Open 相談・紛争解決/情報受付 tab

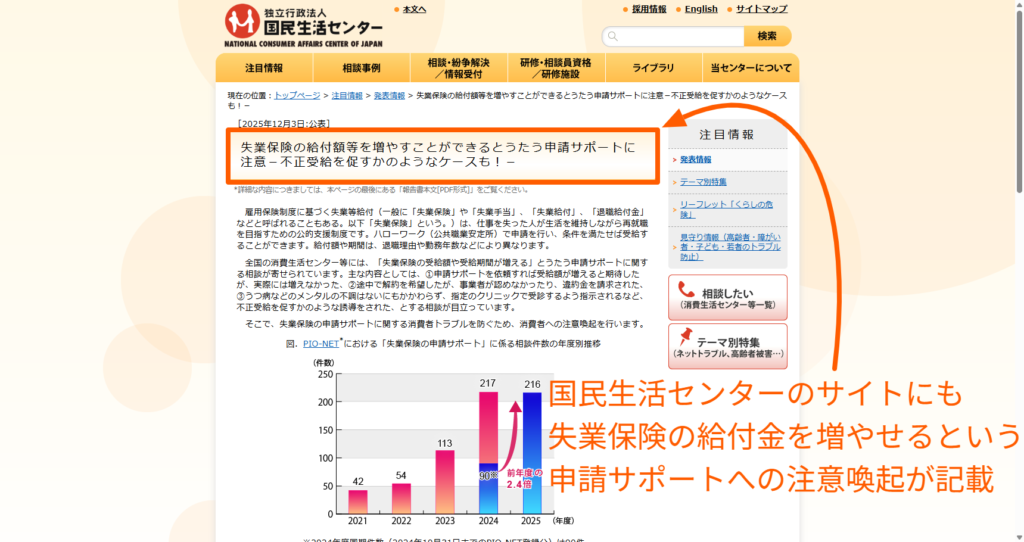pyautogui.click(x=458, y=68)
